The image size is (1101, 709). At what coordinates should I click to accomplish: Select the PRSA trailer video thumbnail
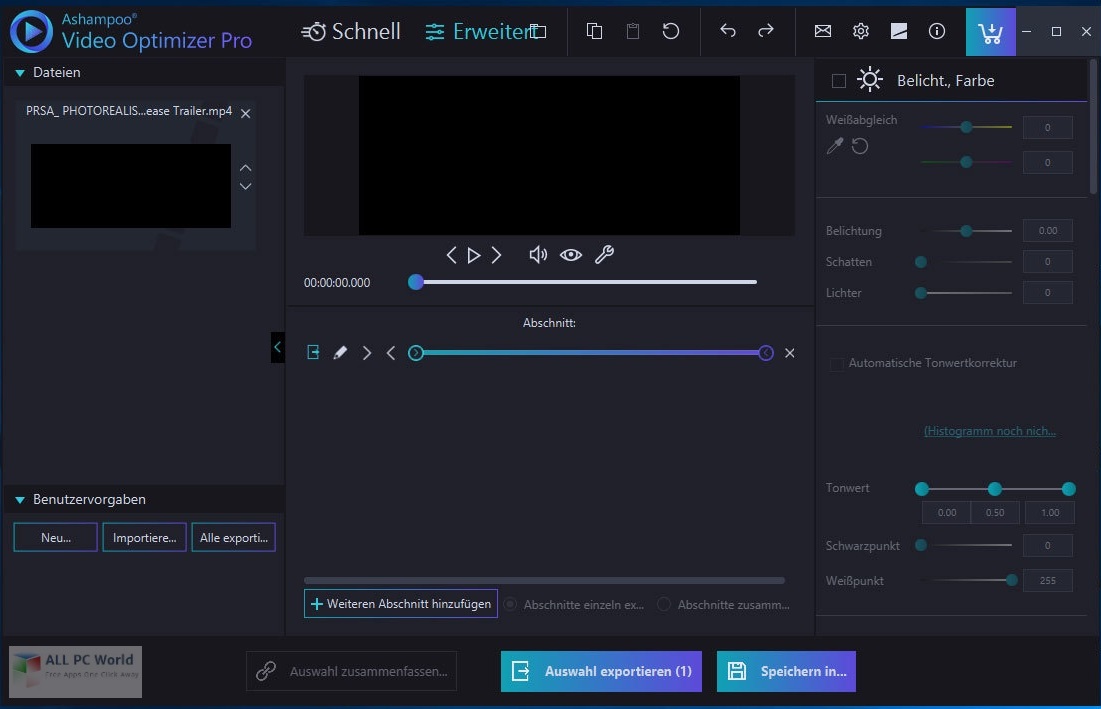(x=131, y=186)
